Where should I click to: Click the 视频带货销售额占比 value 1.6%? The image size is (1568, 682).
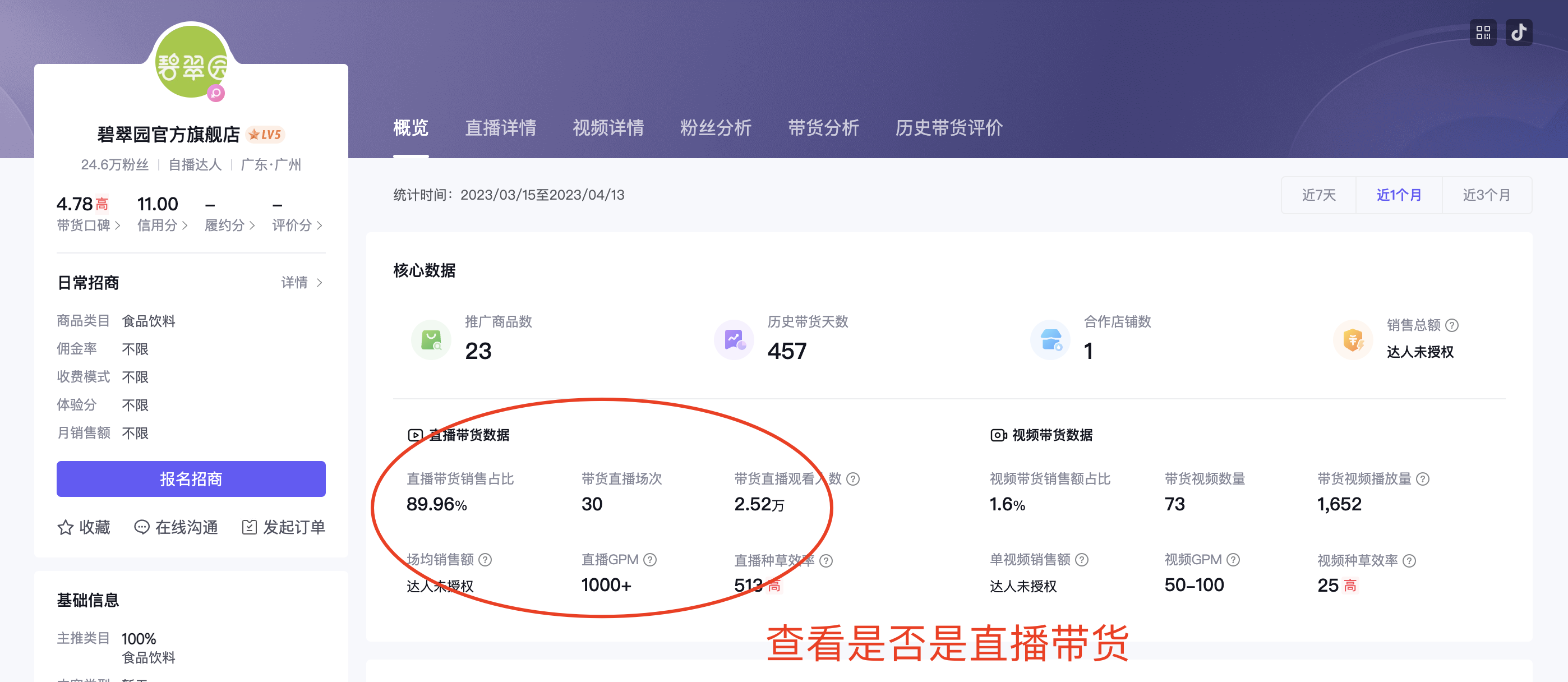click(x=1007, y=504)
